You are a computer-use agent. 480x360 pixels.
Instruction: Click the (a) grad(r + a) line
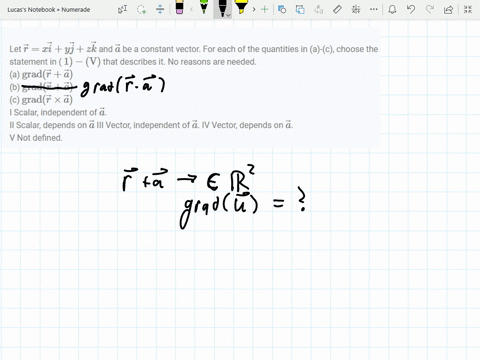point(41,74)
